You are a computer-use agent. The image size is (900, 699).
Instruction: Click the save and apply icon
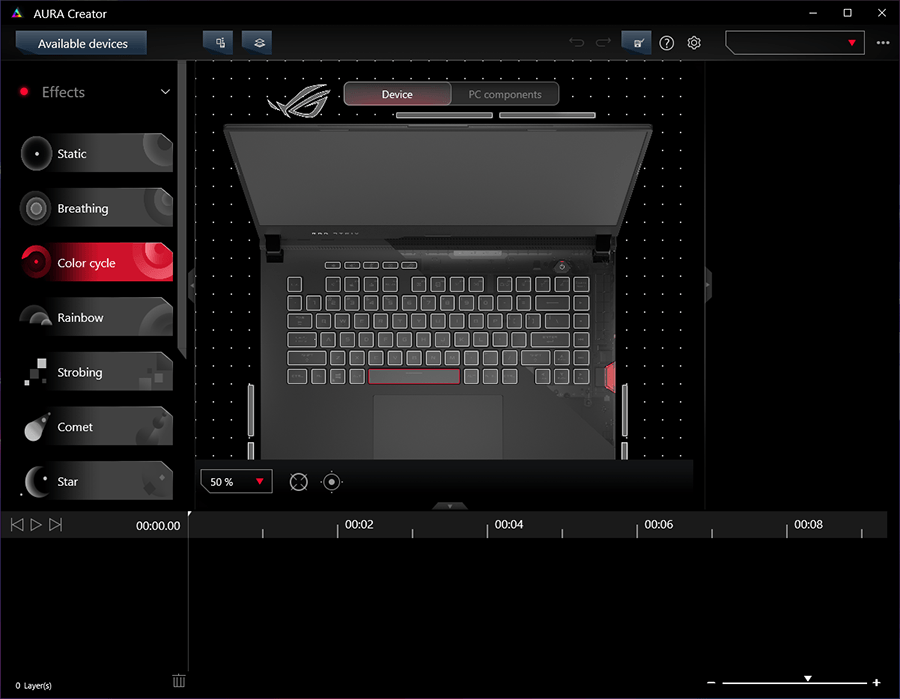click(x=637, y=42)
